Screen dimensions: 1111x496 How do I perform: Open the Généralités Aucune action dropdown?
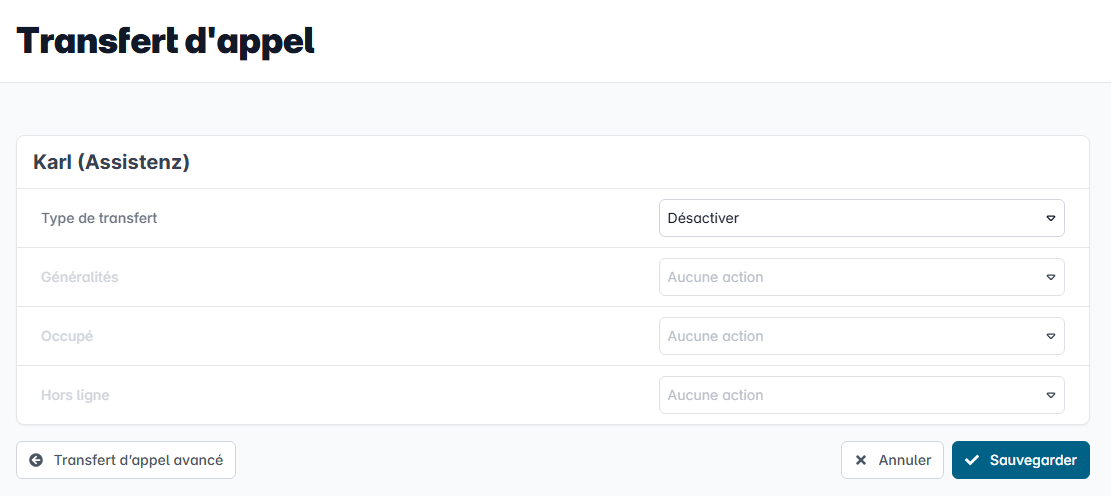[862, 277]
